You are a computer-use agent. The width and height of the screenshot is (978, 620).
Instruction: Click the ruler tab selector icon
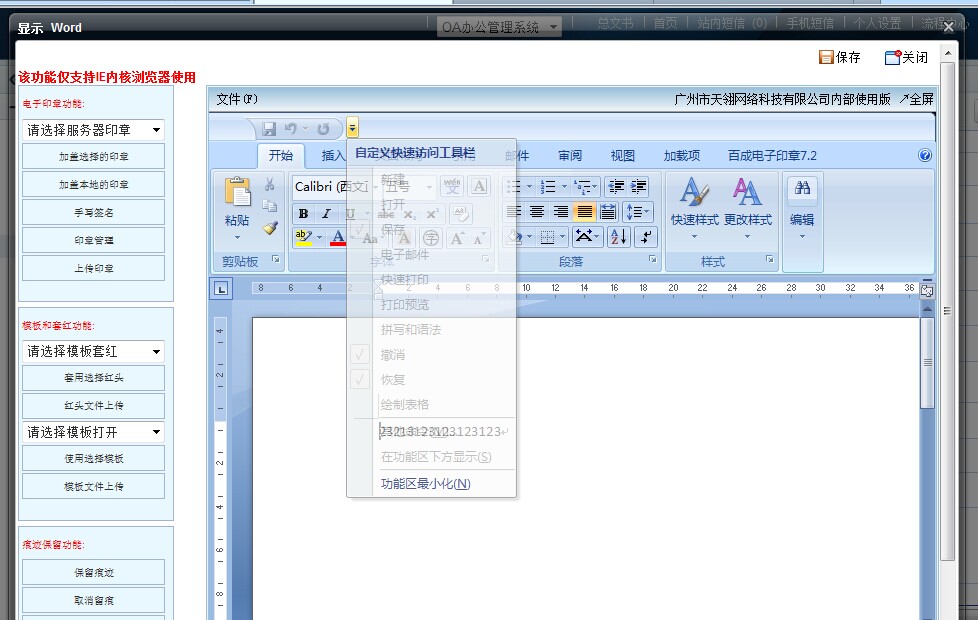221,289
